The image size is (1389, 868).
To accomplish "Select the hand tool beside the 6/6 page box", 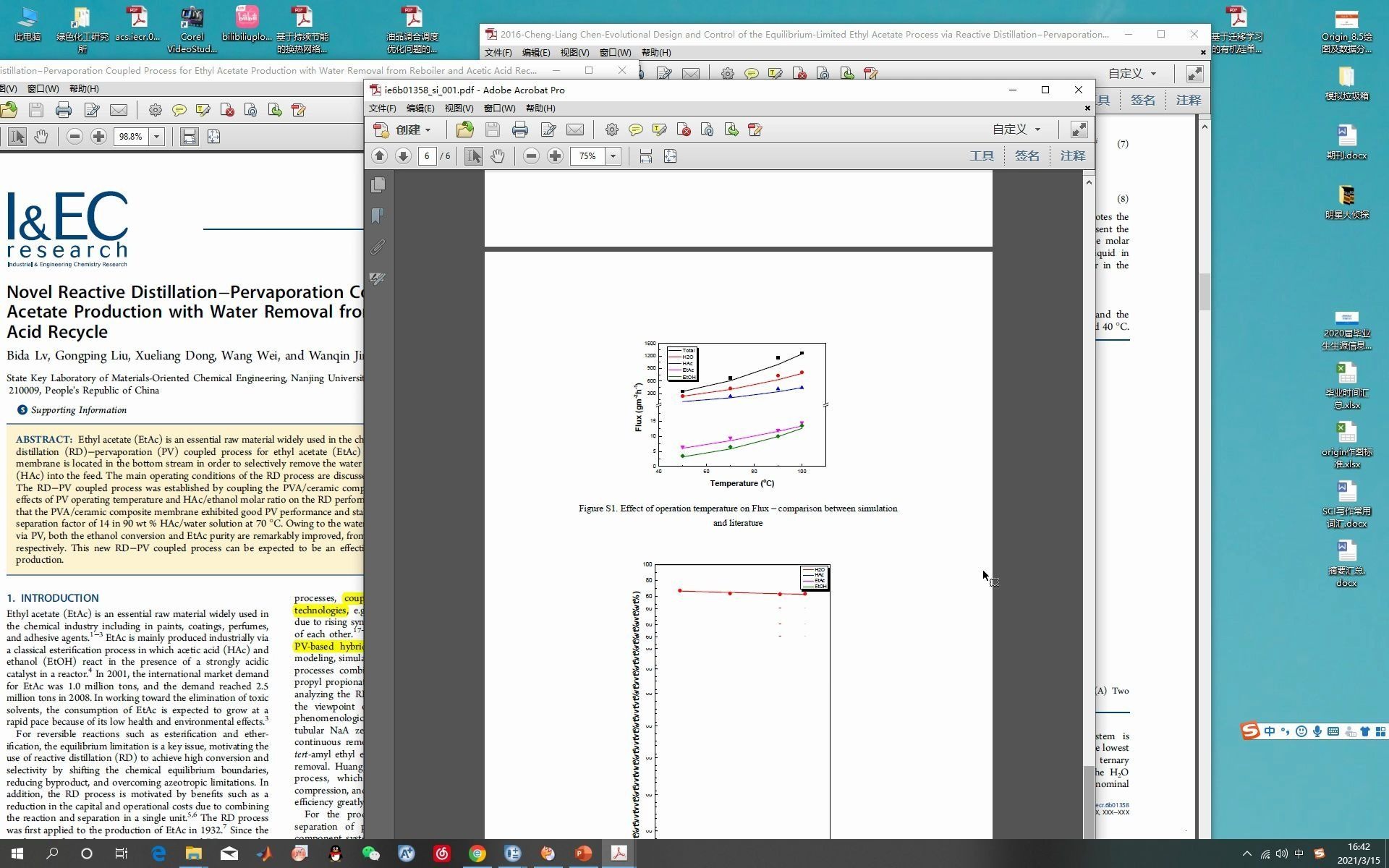I will click(x=498, y=156).
